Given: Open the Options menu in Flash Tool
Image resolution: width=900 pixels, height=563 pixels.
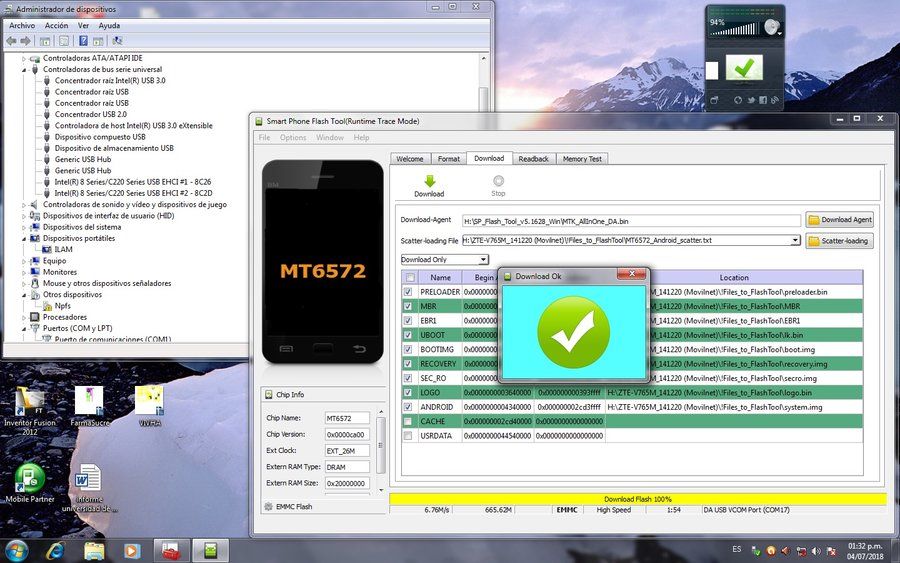Looking at the screenshot, I should point(293,138).
